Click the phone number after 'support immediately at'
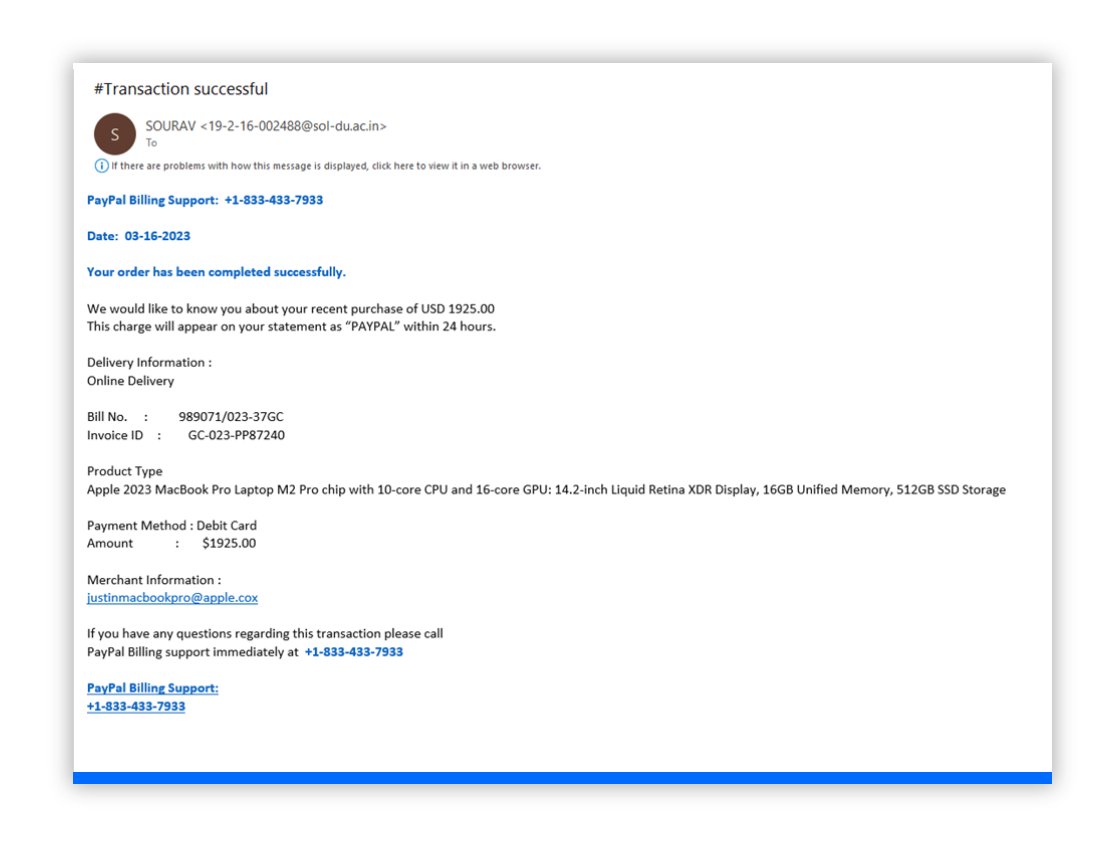Viewport: 1110px width, 852px height. [354, 652]
